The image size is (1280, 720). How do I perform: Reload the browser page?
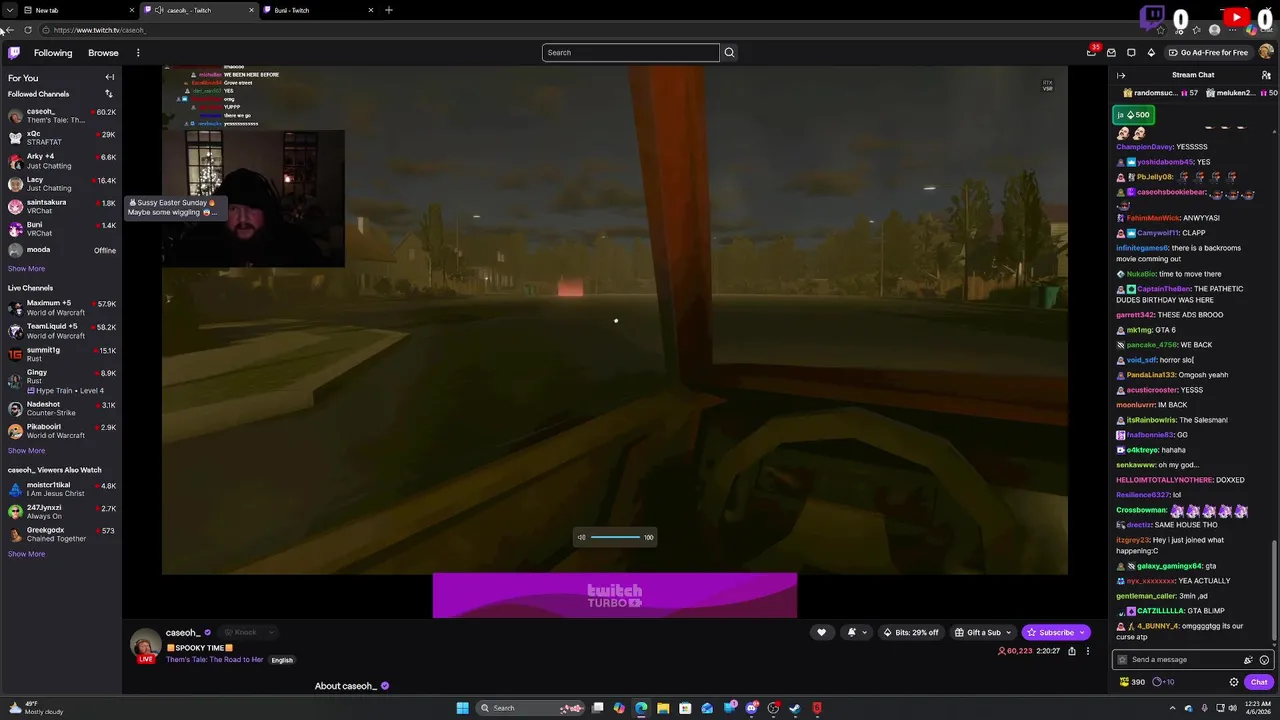click(27, 30)
